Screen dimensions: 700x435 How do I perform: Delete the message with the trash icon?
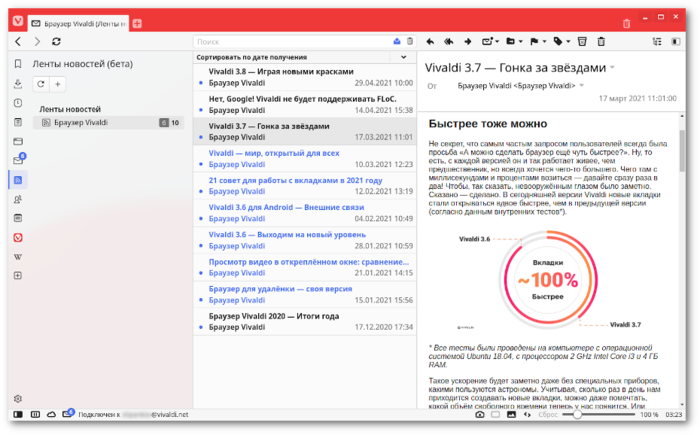point(601,42)
